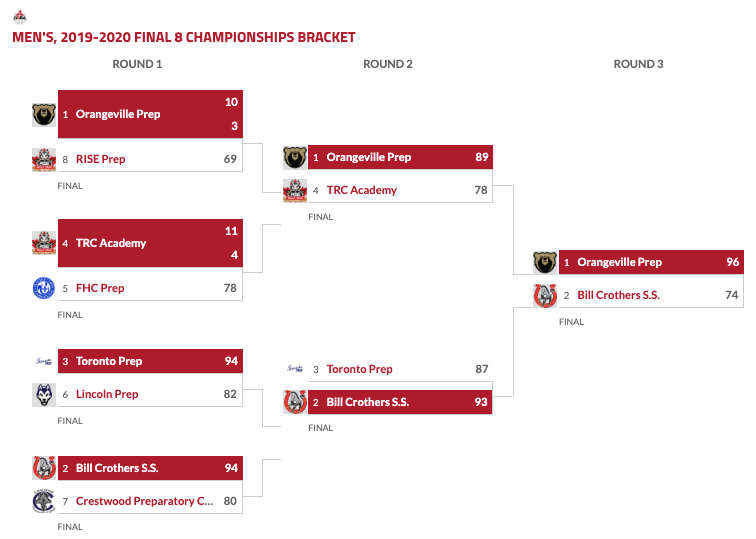Click Toronto Prep logo in Round 1
Screen dimensions: 756x539
(43, 361)
